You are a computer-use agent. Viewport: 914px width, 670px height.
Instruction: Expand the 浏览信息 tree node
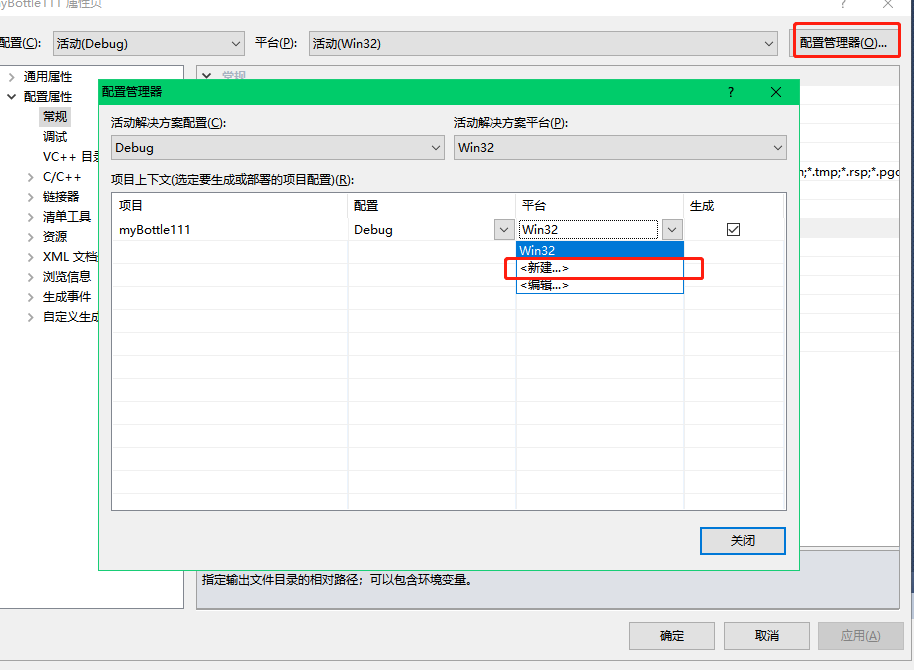(31, 277)
